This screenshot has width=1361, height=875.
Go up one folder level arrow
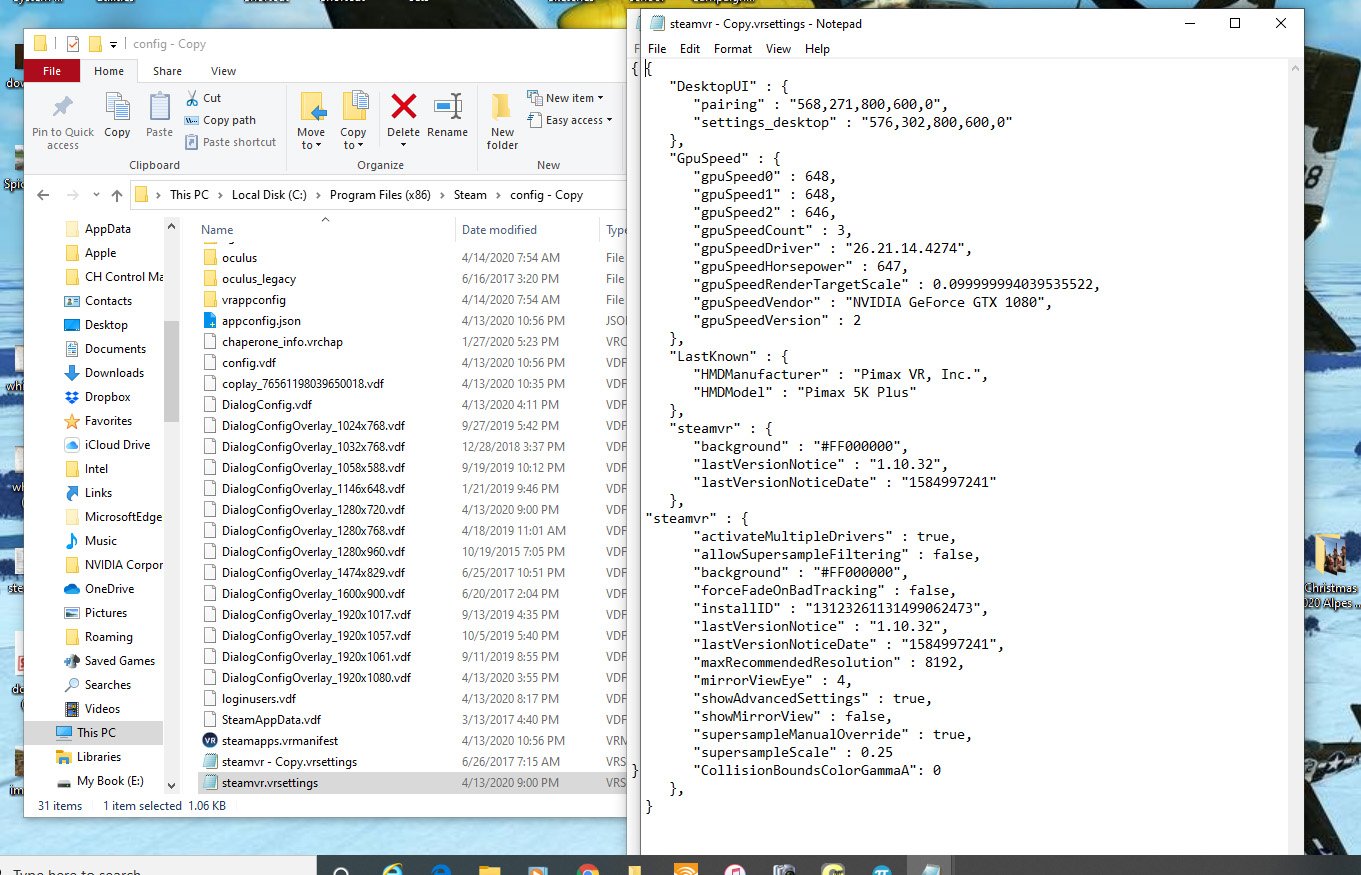click(117, 195)
